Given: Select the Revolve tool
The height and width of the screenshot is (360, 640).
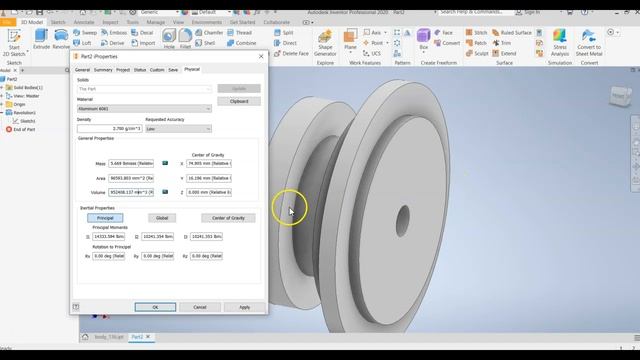Looking at the screenshot, I should 61,40.
